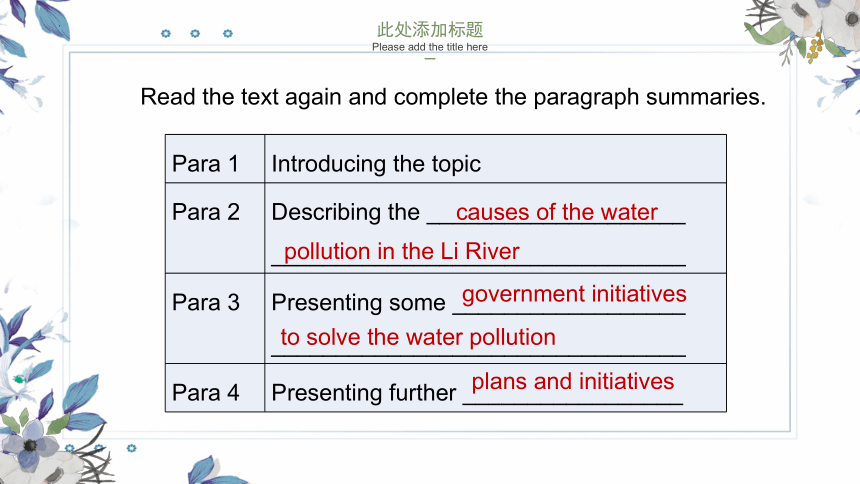Click the small green dash under the subtitle
The height and width of the screenshot is (484, 860).
[x=430, y=58]
